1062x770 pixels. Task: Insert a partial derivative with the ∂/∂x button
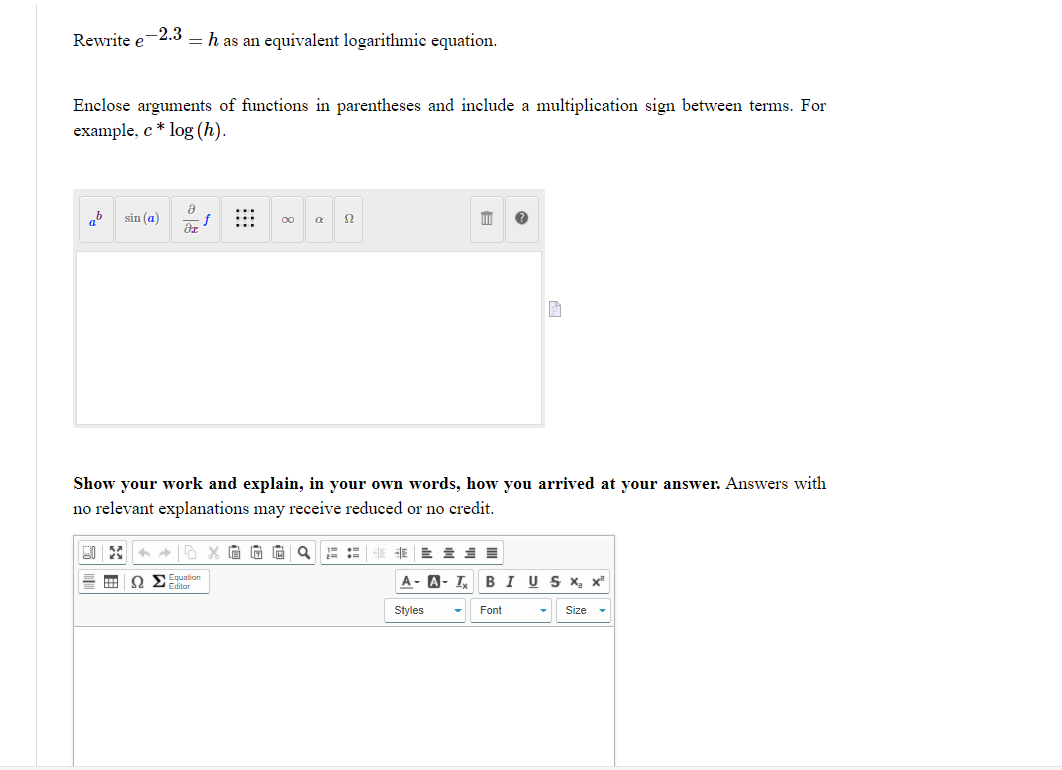pyautogui.click(x=195, y=219)
